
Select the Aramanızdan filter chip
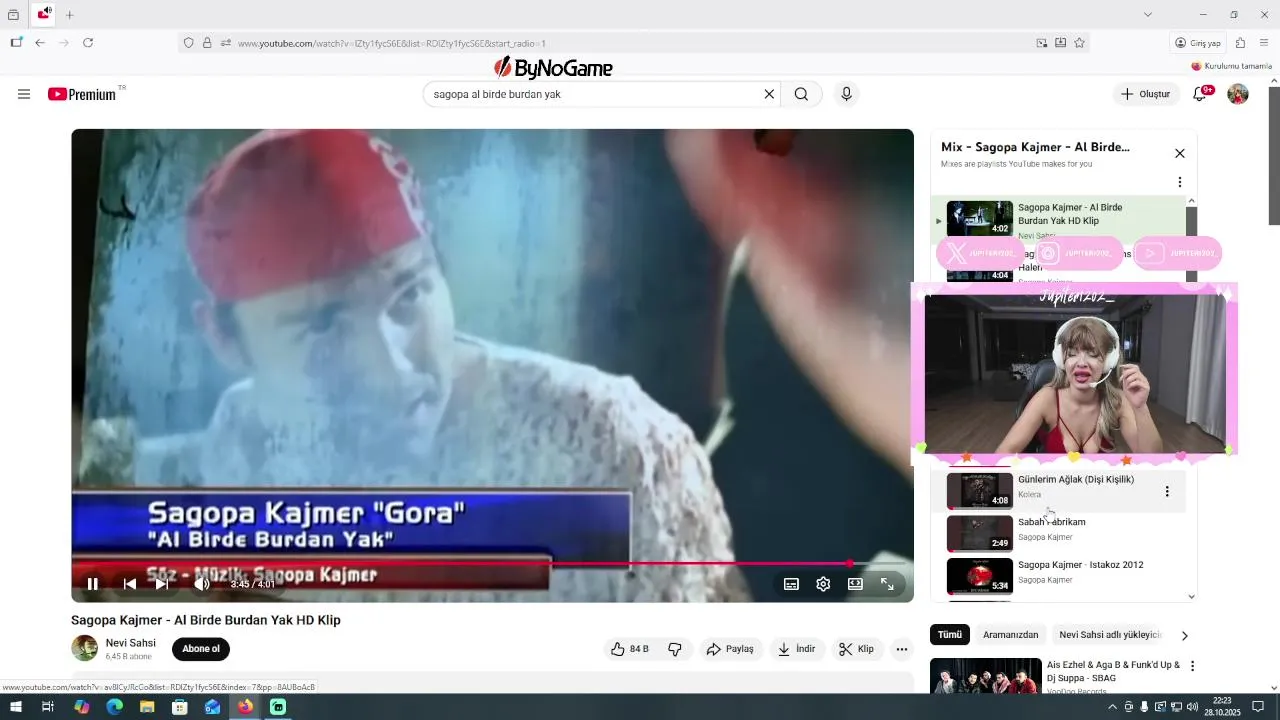pyautogui.click(x=1010, y=635)
